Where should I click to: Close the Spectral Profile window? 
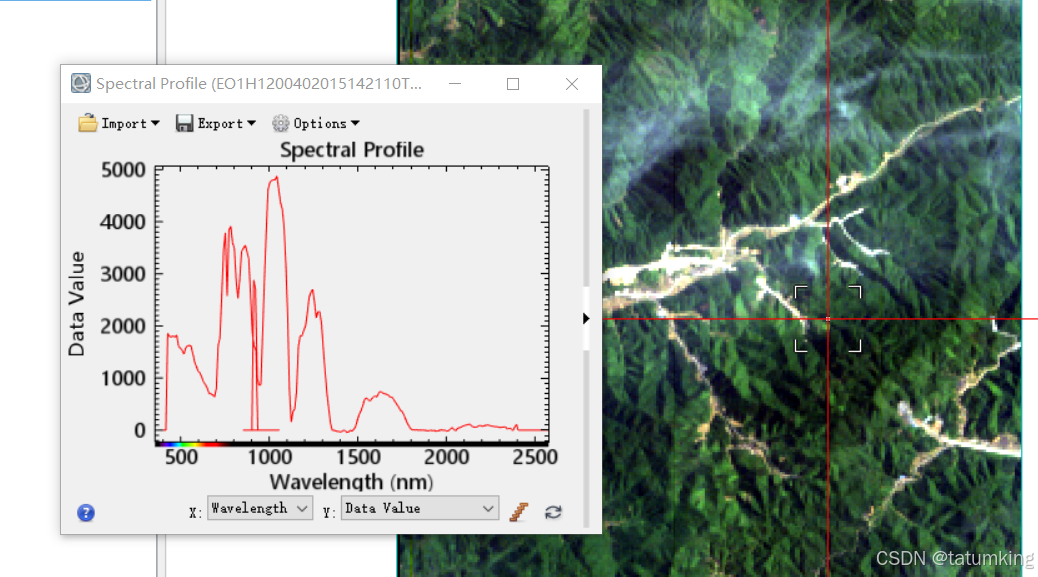click(572, 84)
